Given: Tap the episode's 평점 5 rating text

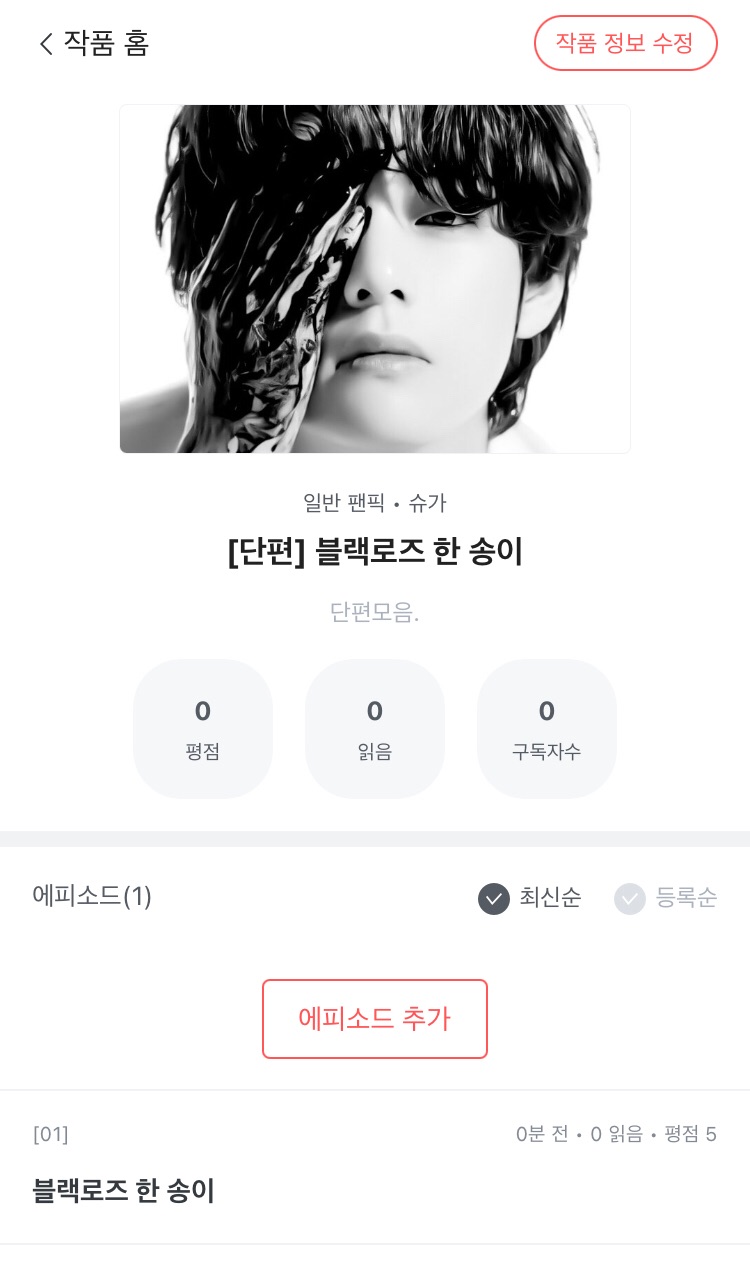Looking at the screenshot, I should (691, 1134).
